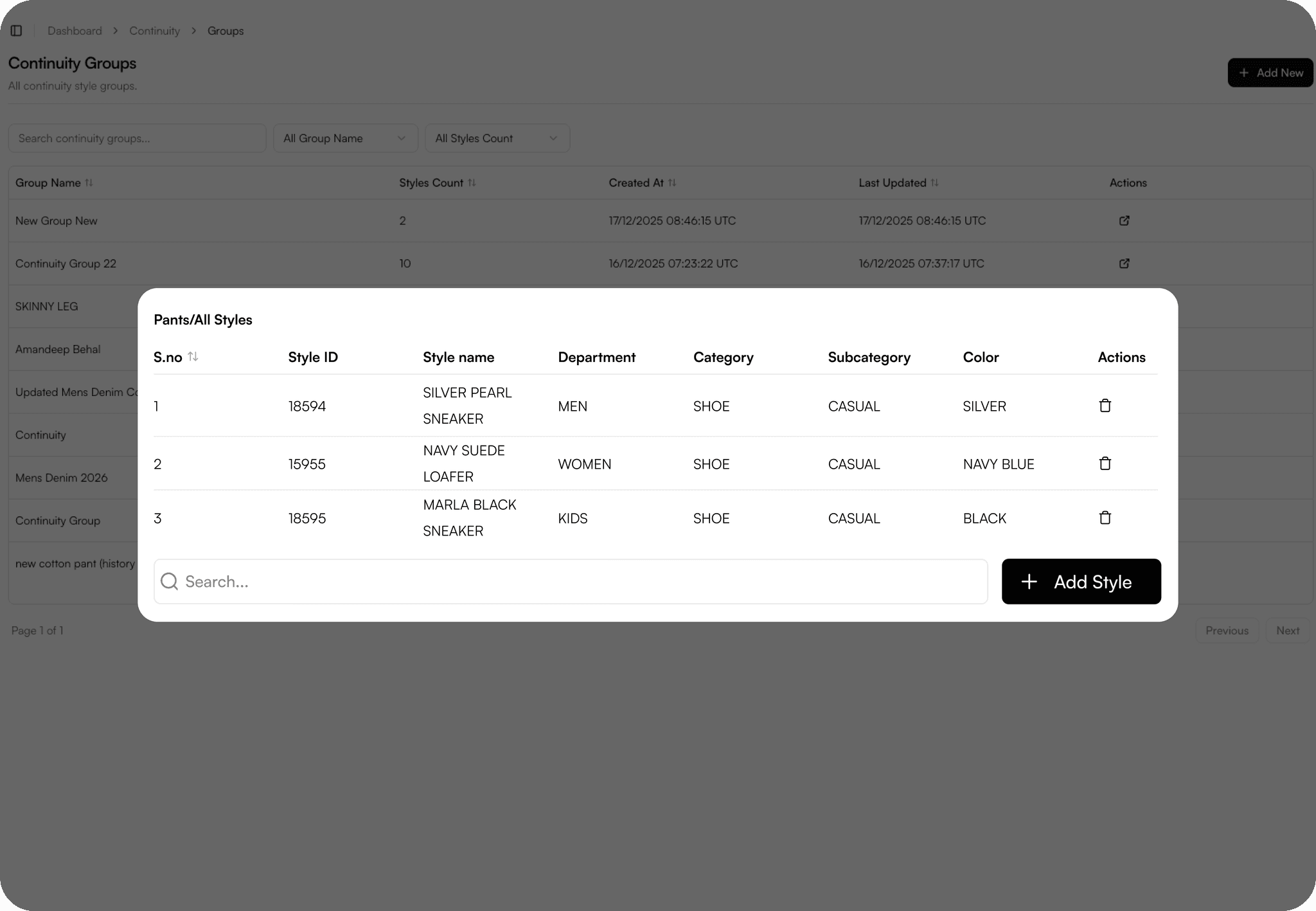Sort by Styles Count column arrows

click(472, 183)
